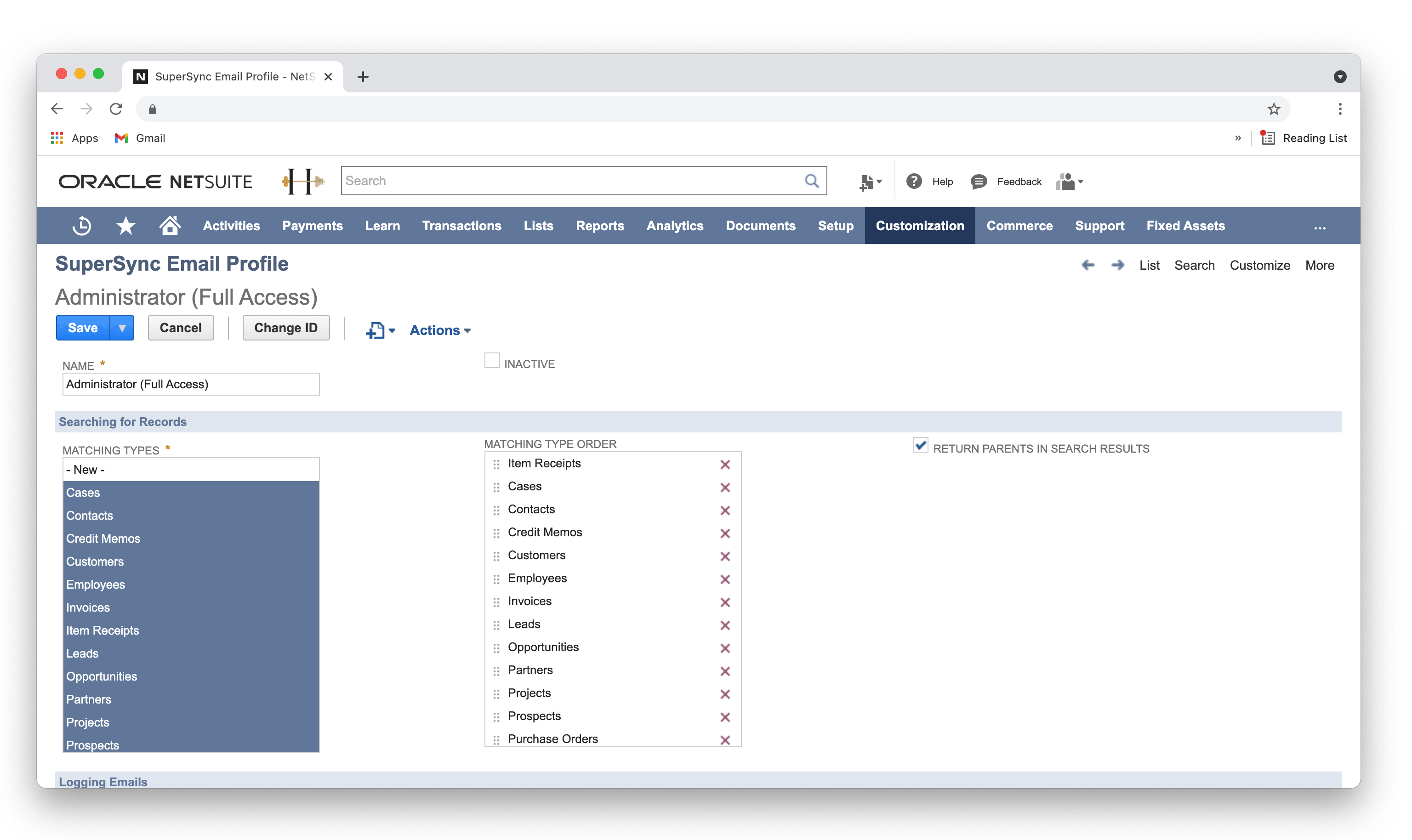Toggle the Inactive checkbox
Screen dimensions: 1412x840
pos(492,361)
